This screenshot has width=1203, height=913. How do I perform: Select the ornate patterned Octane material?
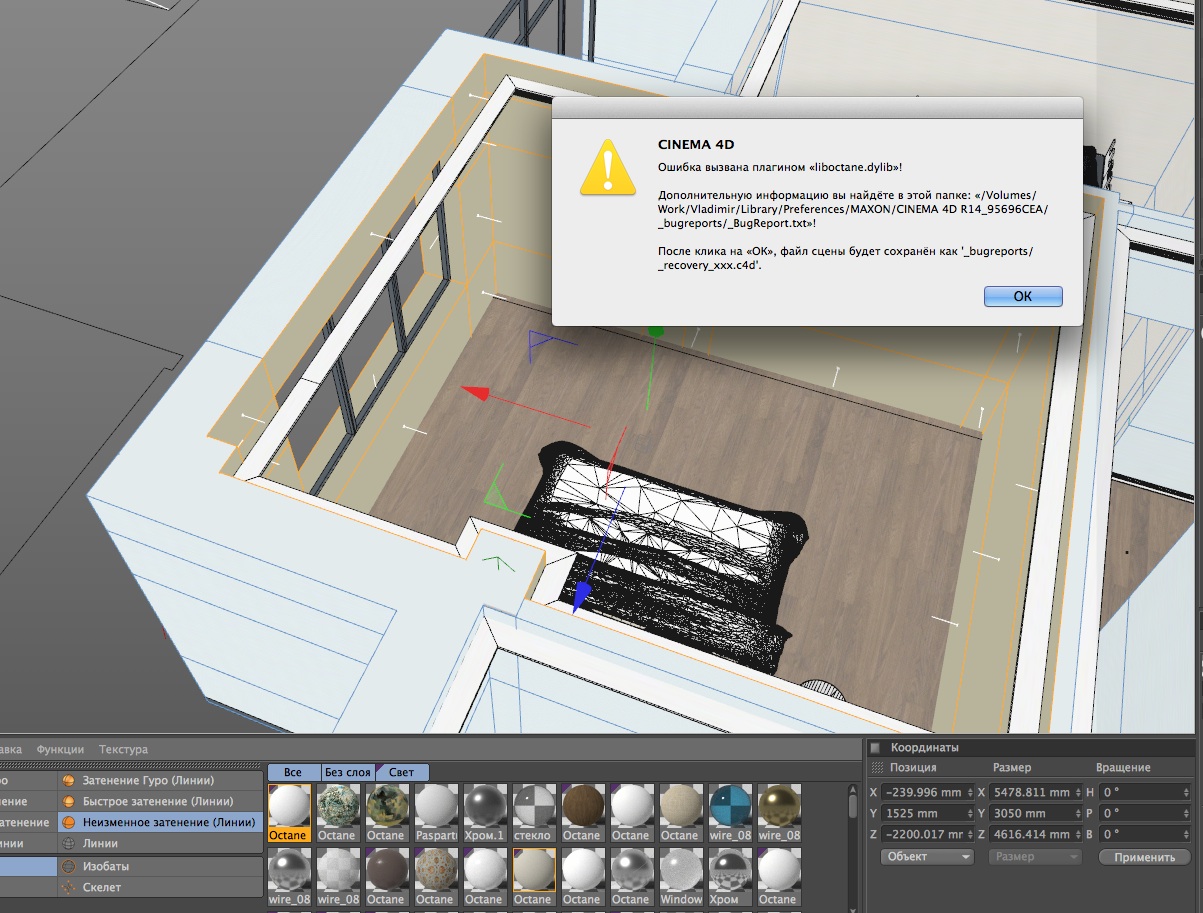point(435,877)
